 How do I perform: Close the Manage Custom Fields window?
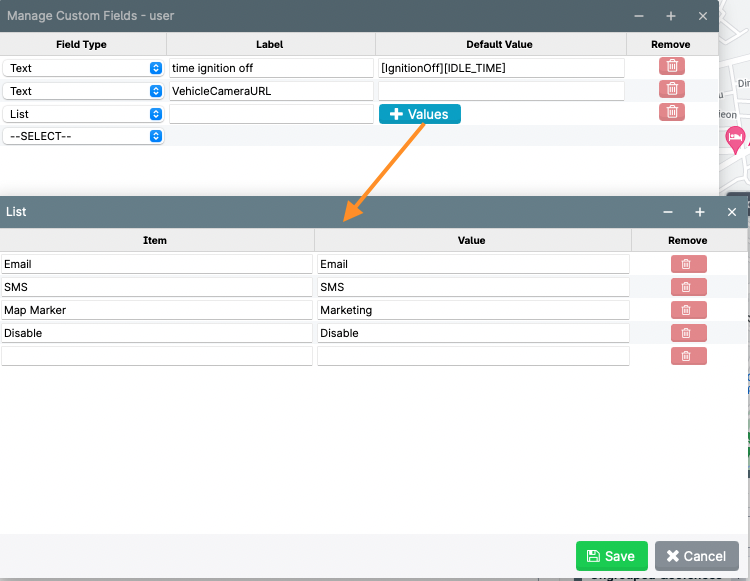(x=703, y=16)
